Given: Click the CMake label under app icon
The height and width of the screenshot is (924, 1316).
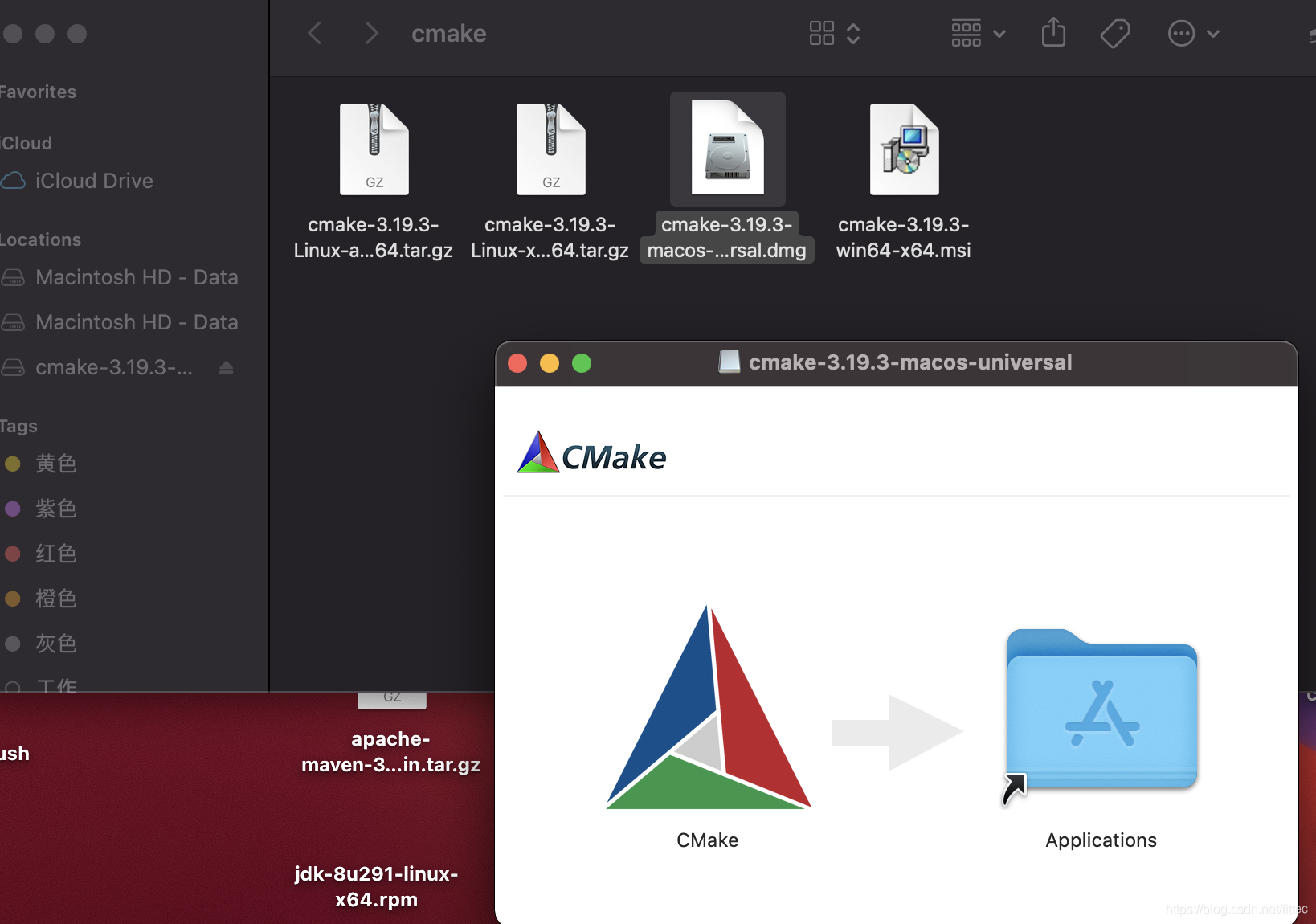Looking at the screenshot, I should (x=708, y=840).
